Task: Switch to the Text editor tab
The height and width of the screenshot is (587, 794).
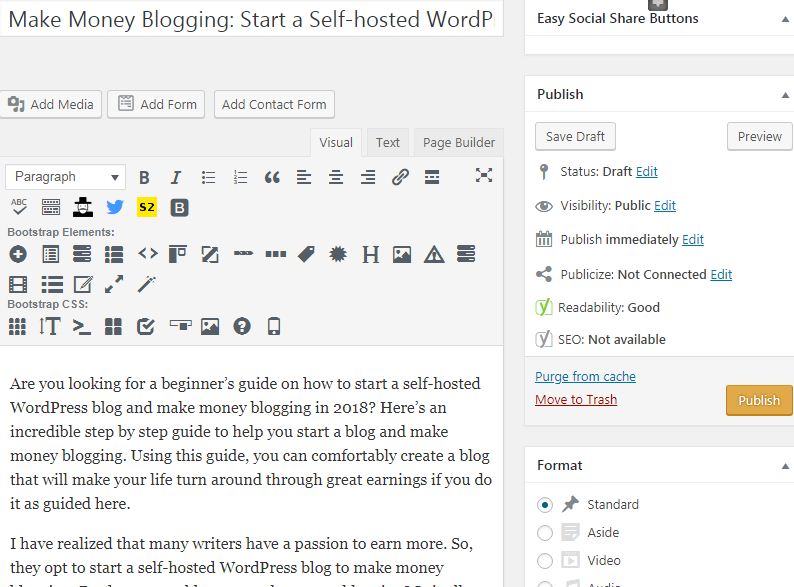Action: pyautogui.click(x=387, y=143)
